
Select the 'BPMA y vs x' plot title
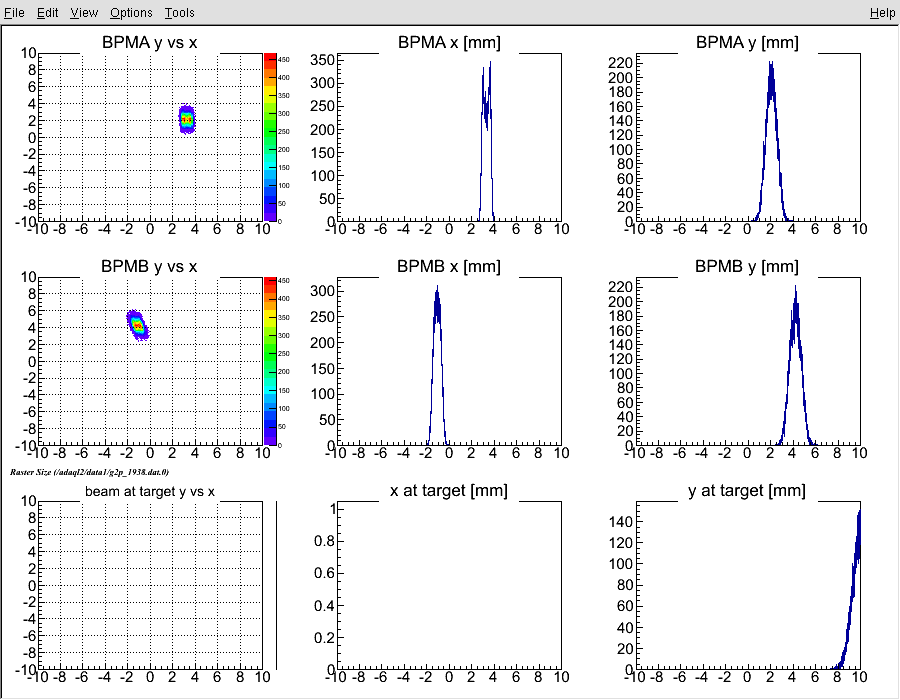pos(149,42)
